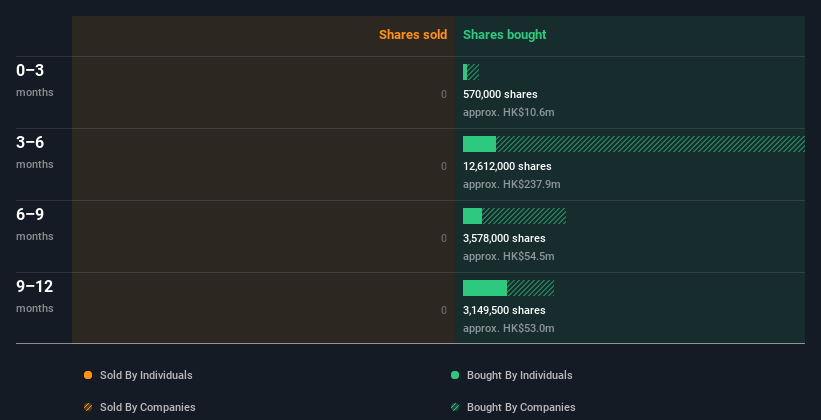Click the Shares bought column header
This screenshot has width=821, height=420.
[504, 35]
